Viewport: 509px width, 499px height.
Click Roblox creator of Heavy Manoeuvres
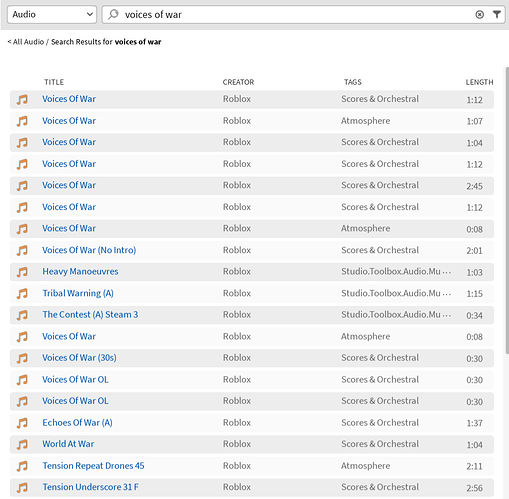237,272
